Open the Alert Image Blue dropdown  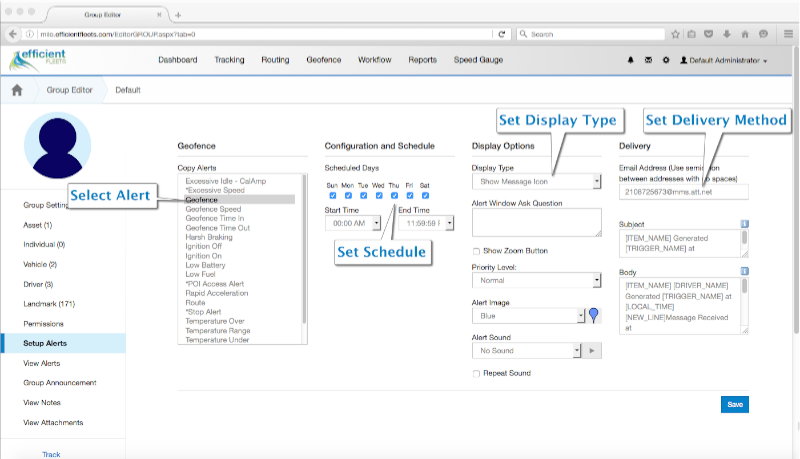pyautogui.click(x=528, y=316)
